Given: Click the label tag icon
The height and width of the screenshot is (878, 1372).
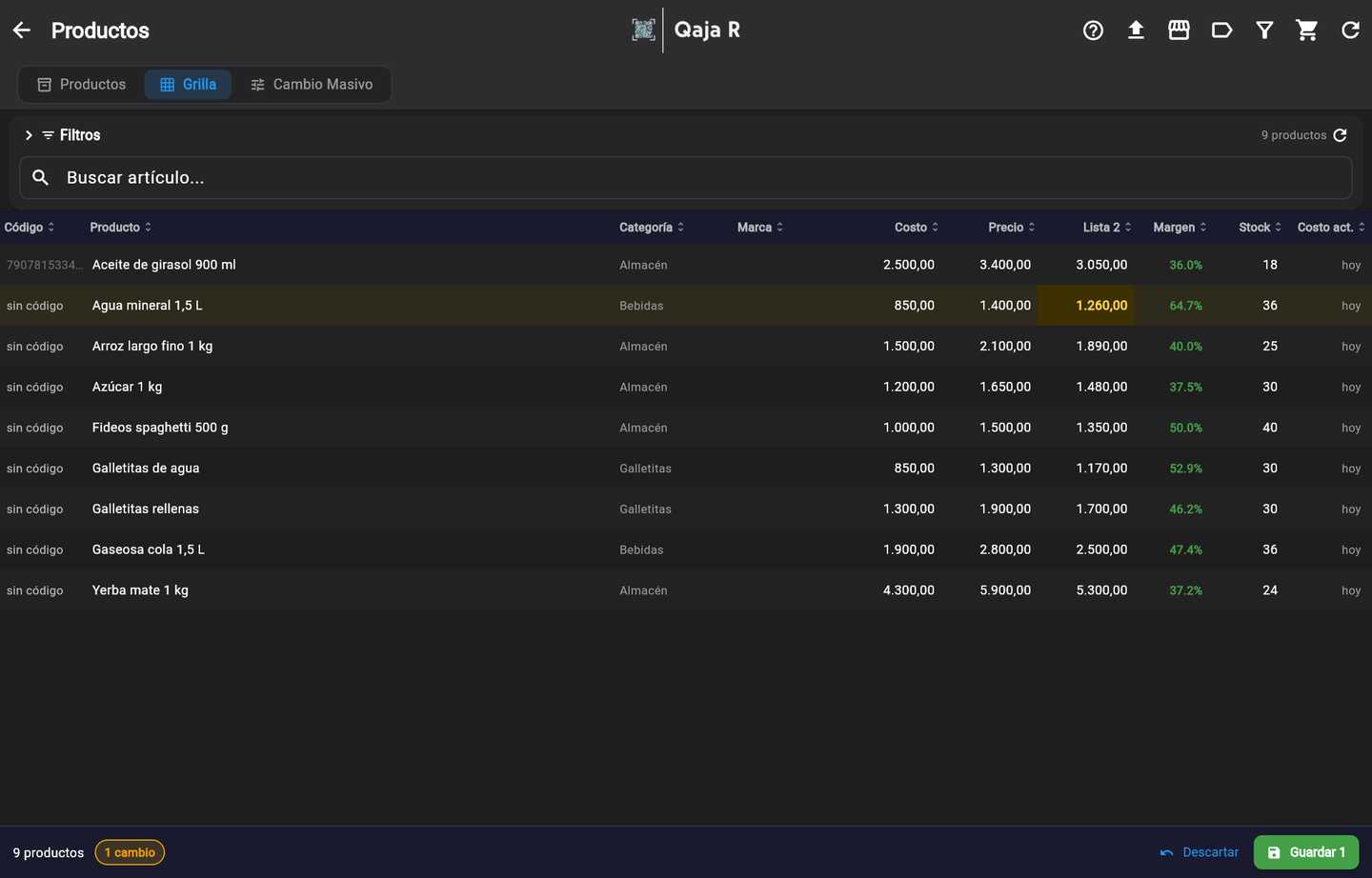Looking at the screenshot, I should (1221, 30).
